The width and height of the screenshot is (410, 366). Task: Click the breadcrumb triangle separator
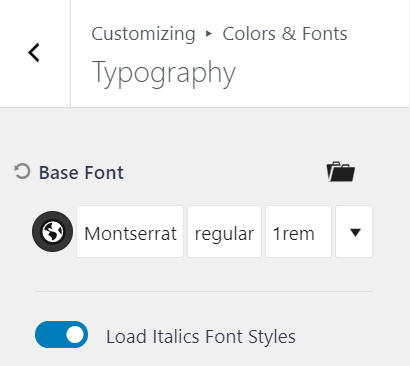click(x=209, y=33)
